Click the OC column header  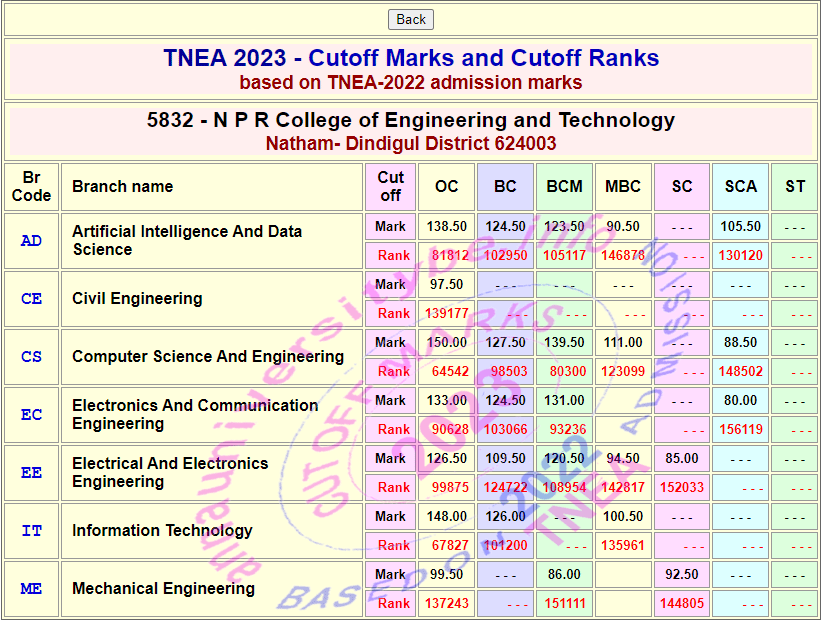446,186
